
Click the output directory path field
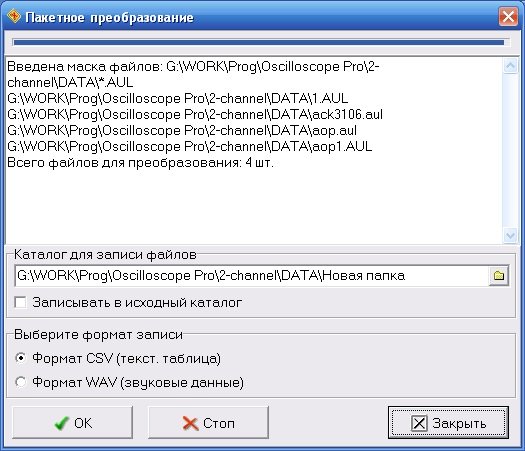(252, 276)
